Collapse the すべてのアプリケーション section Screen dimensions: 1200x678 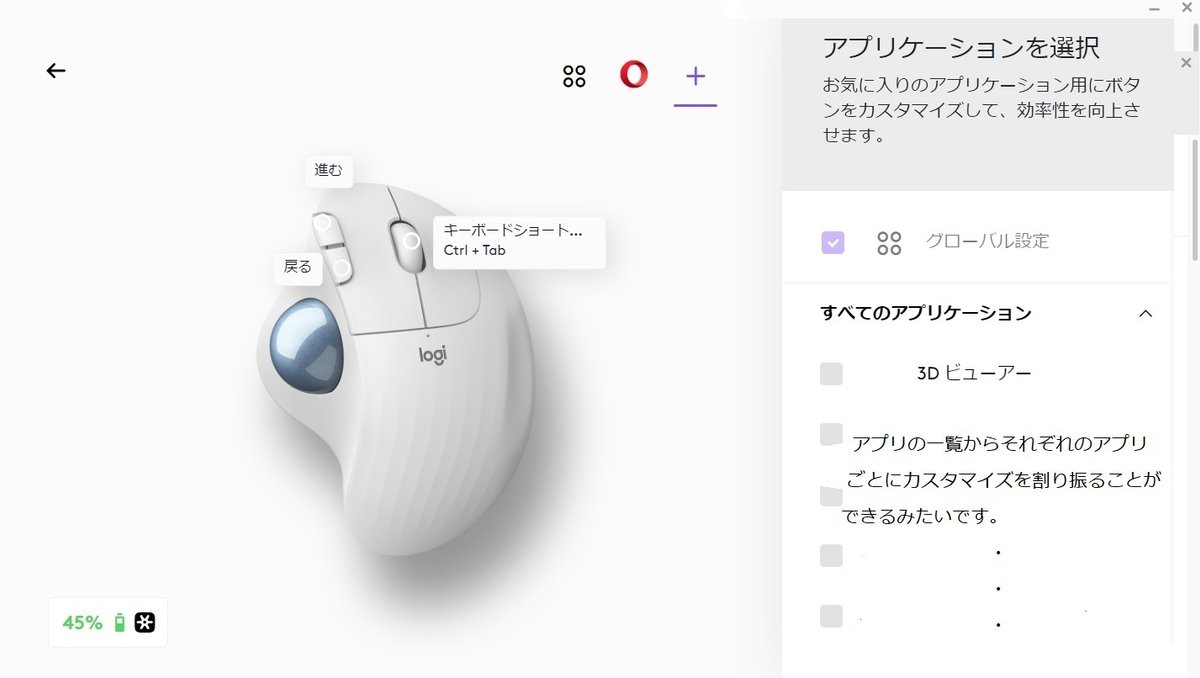click(x=1146, y=313)
